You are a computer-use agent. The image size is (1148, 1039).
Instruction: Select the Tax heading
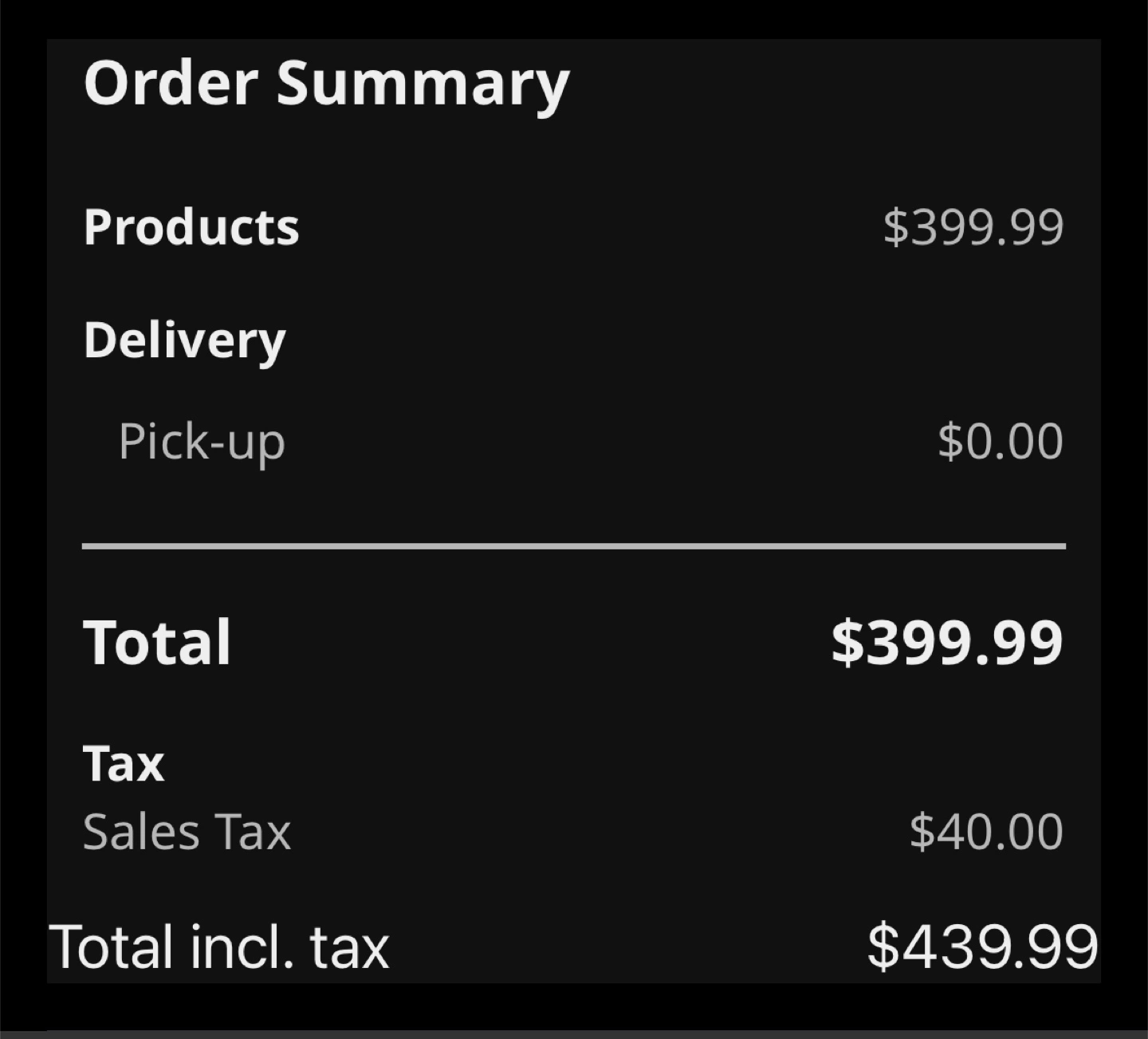tap(124, 764)
